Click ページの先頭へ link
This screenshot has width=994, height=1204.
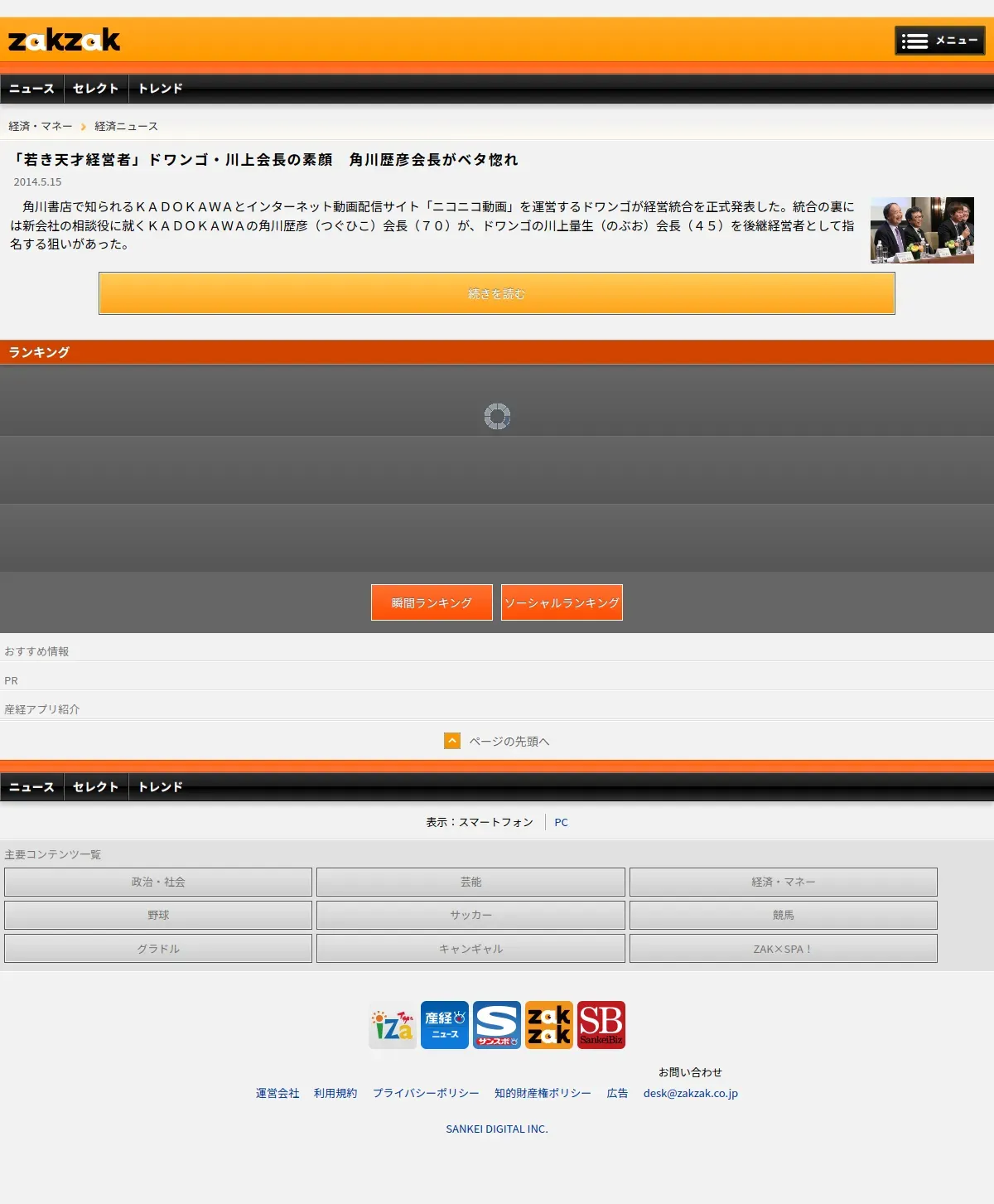pos(509,742)
